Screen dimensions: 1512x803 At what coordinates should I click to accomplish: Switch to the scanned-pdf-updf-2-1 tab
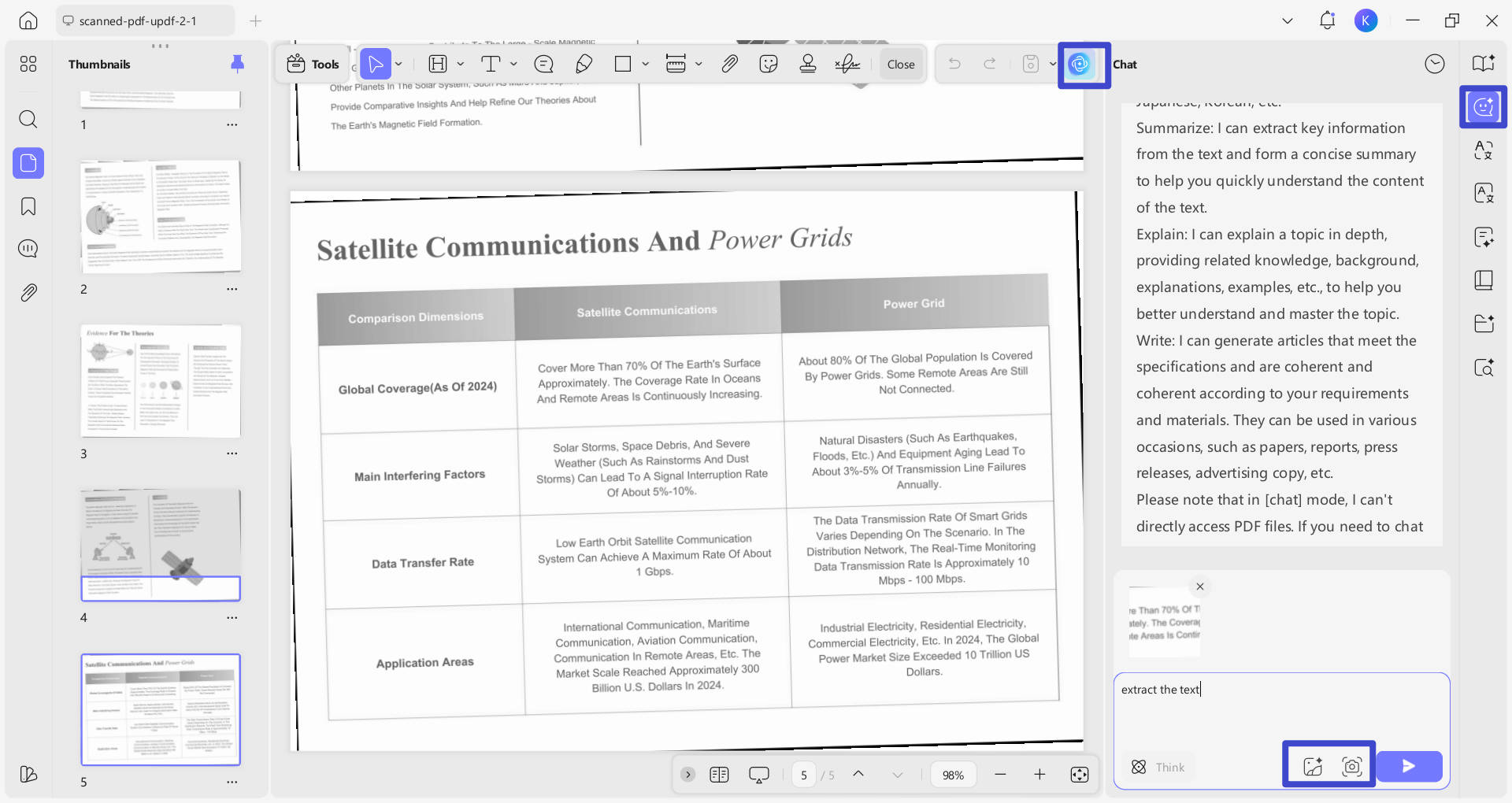point(146,20)
